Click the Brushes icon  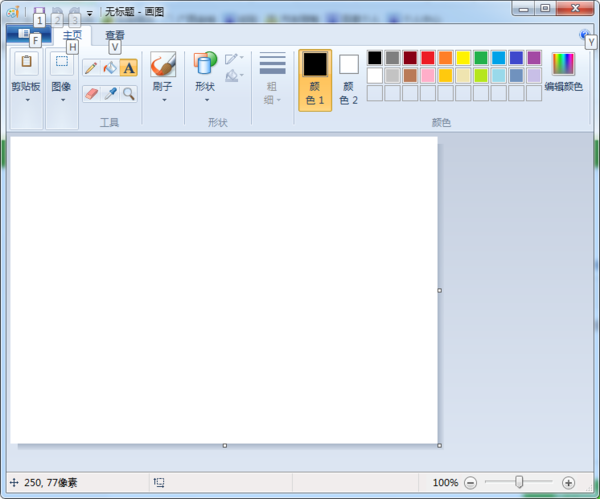[x=163, y=64]
